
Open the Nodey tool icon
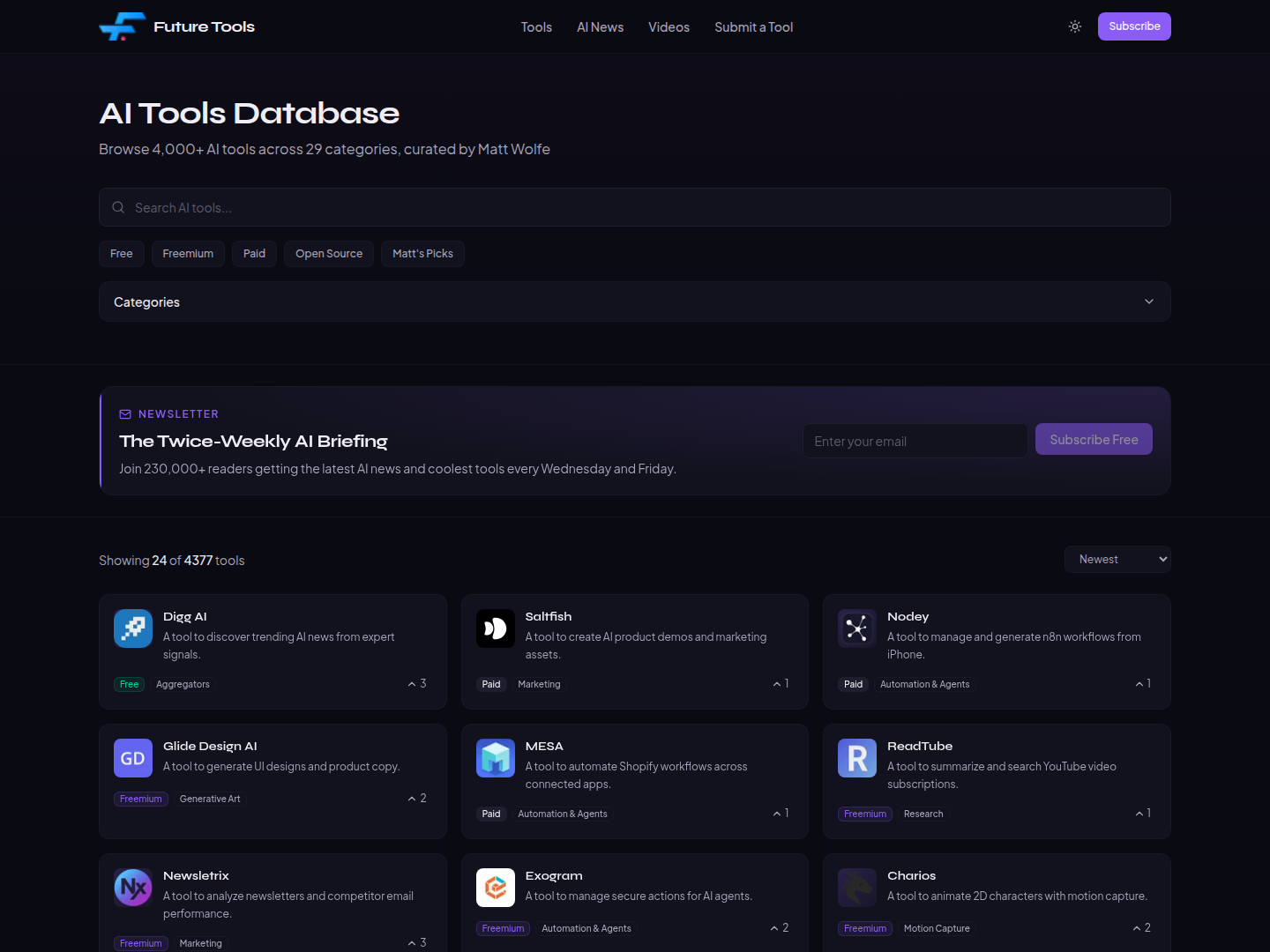point(857,628)
